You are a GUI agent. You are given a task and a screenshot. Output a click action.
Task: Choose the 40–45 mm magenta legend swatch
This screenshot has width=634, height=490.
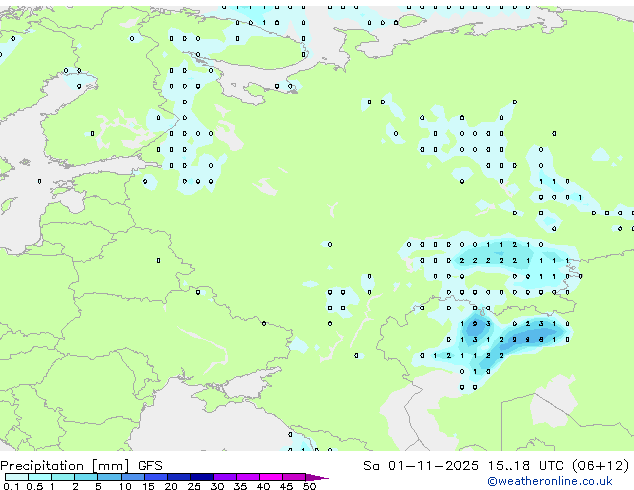click(x=271, y=477)
